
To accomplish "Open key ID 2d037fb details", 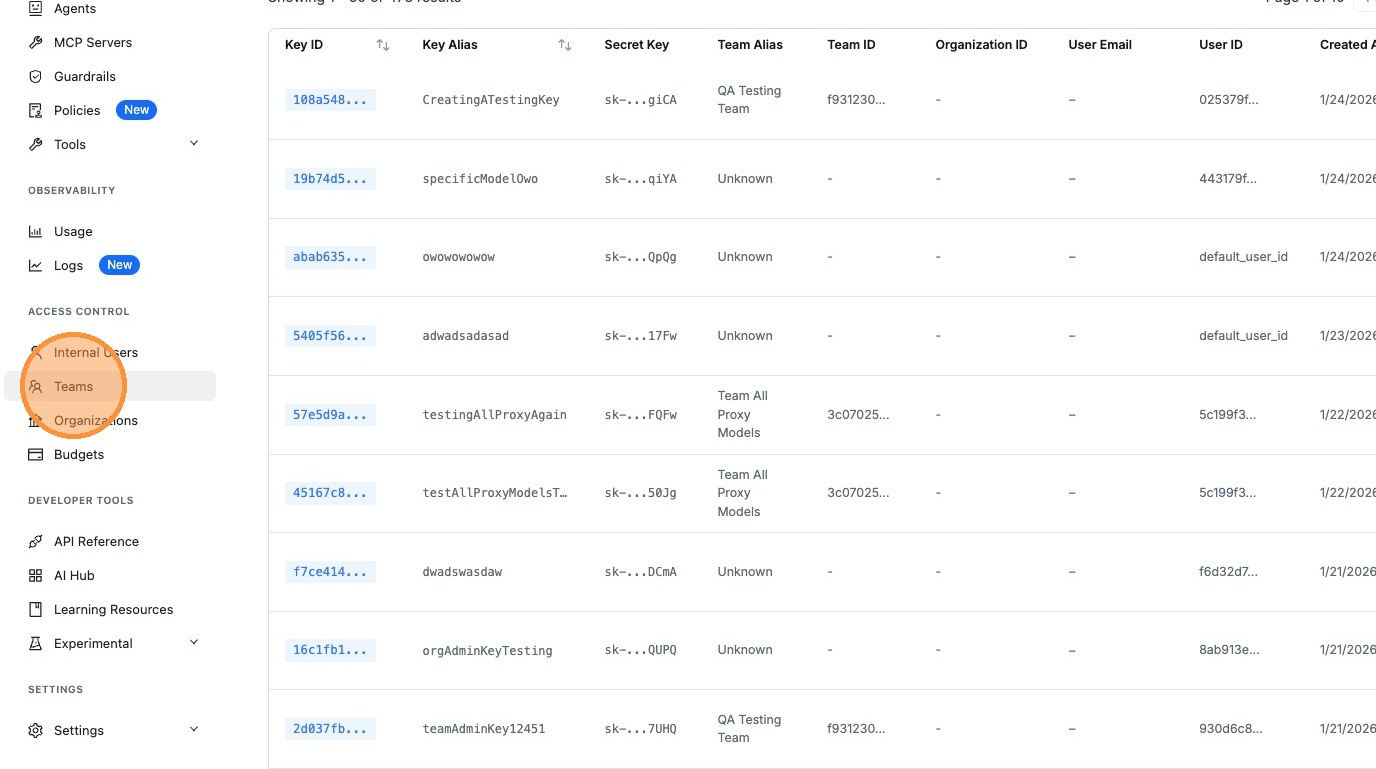I will (x=329, y=729).
